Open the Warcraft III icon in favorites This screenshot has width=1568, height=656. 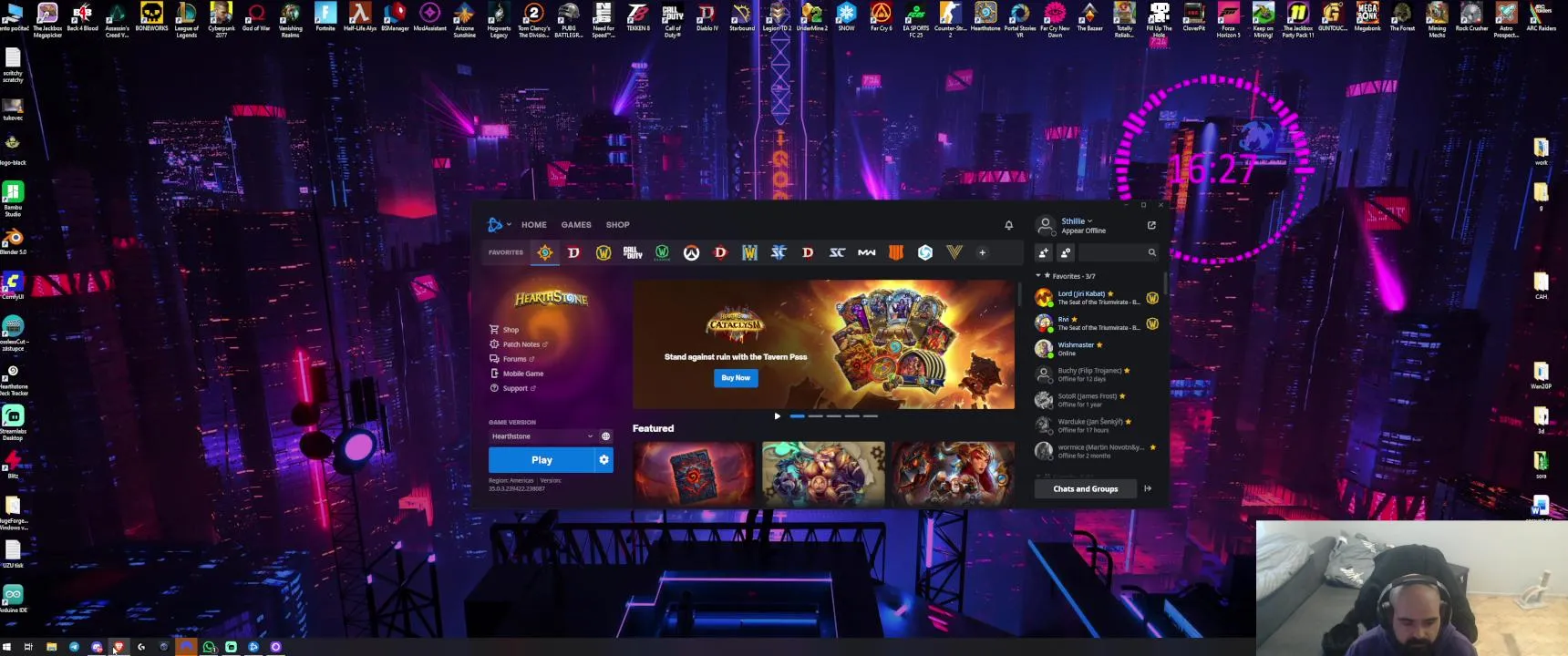coord(749,252)
